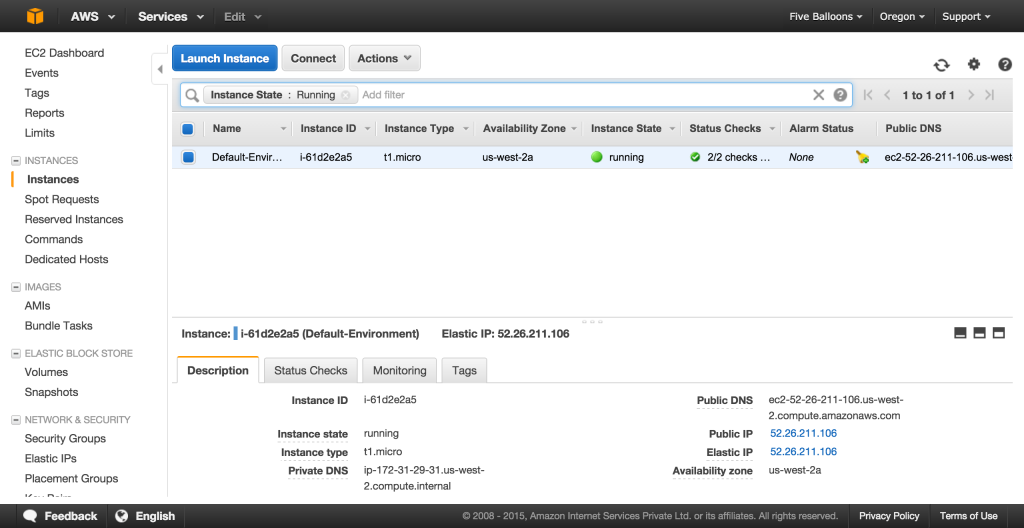
Task: Open the Support dropdown menu
Action: [966, 16]
